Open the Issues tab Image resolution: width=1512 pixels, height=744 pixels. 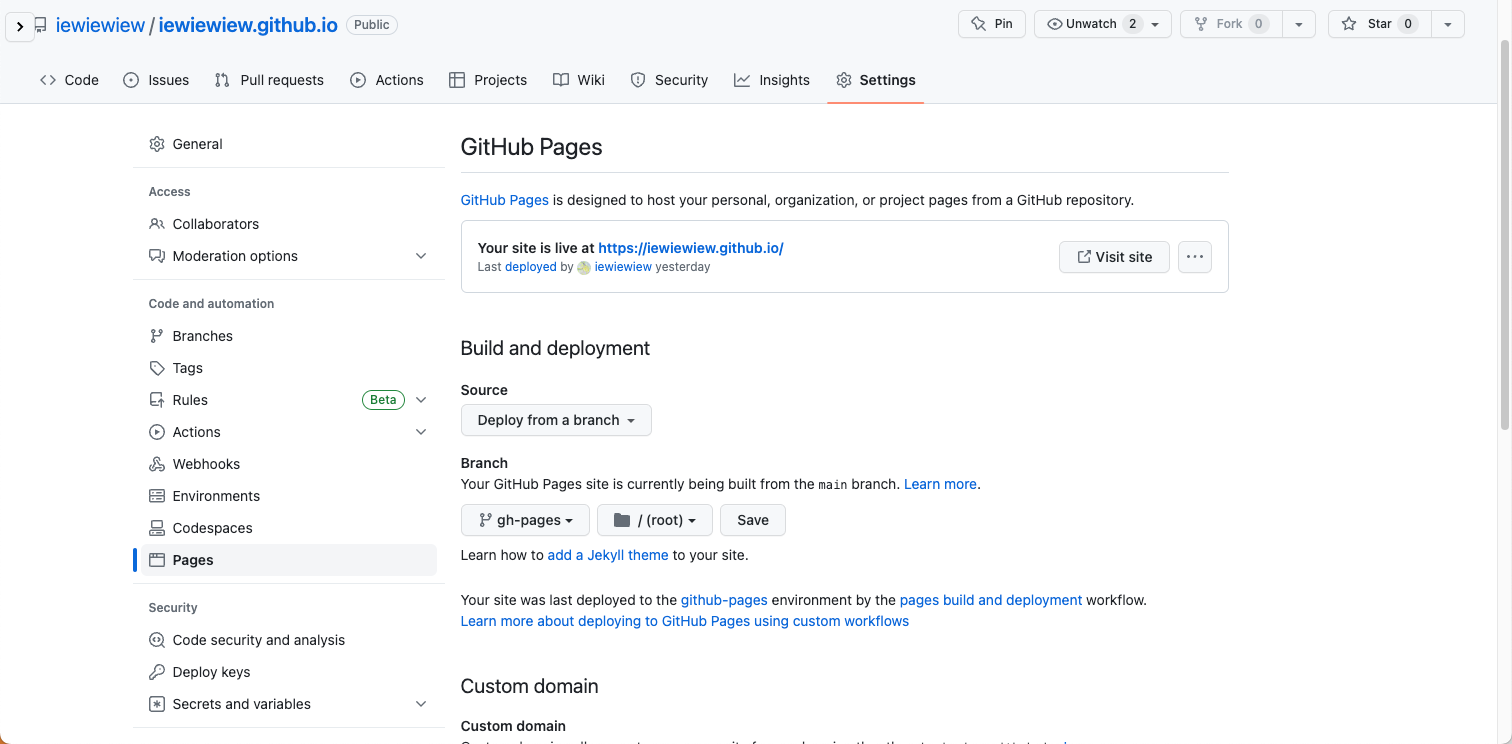pyautogui.click(x=156, y=80)
